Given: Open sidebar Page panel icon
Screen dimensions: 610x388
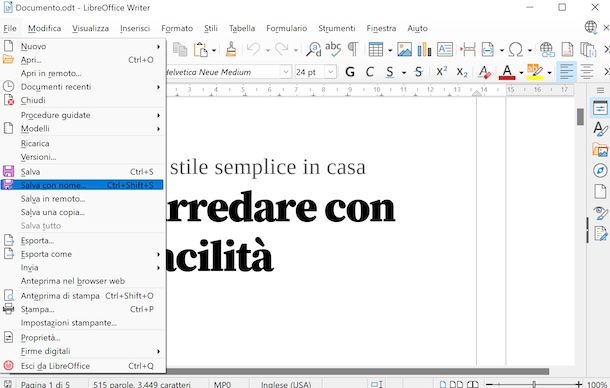Looking at the screenshot, I should [600, 191].
